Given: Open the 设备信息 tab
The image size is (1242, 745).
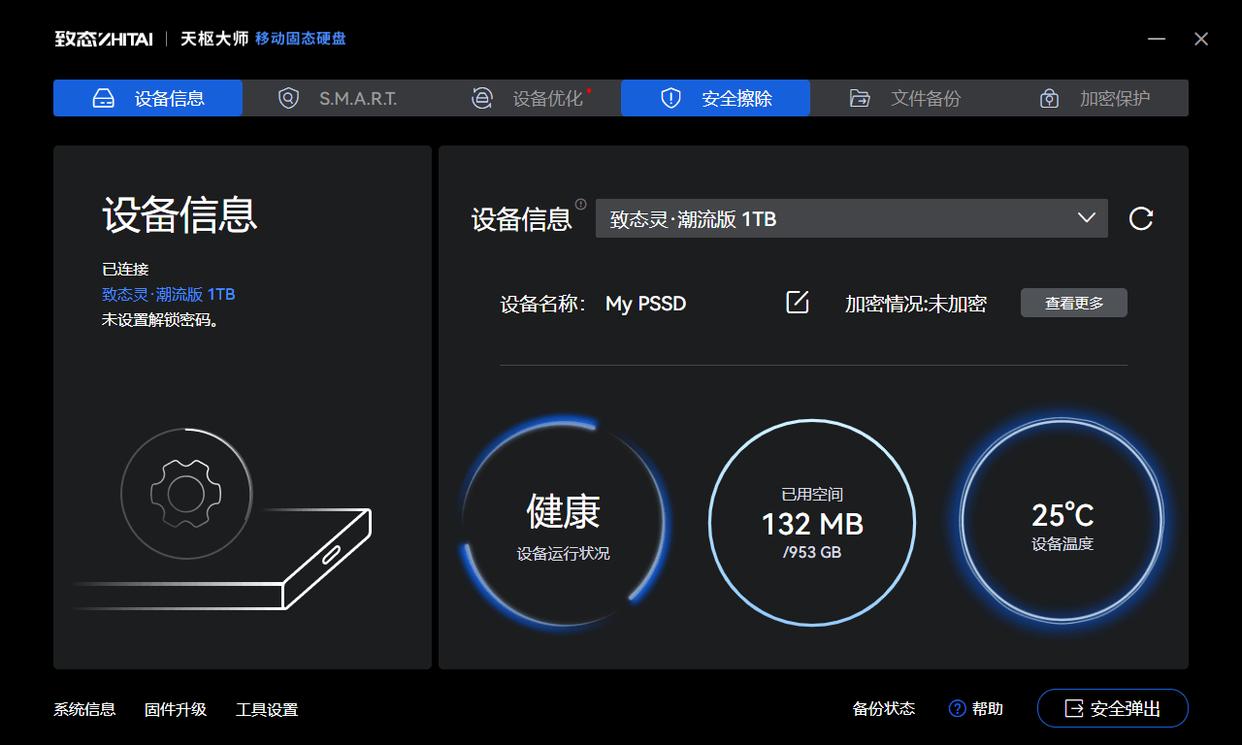Looking at the screenshot, I should click(148, 98).
